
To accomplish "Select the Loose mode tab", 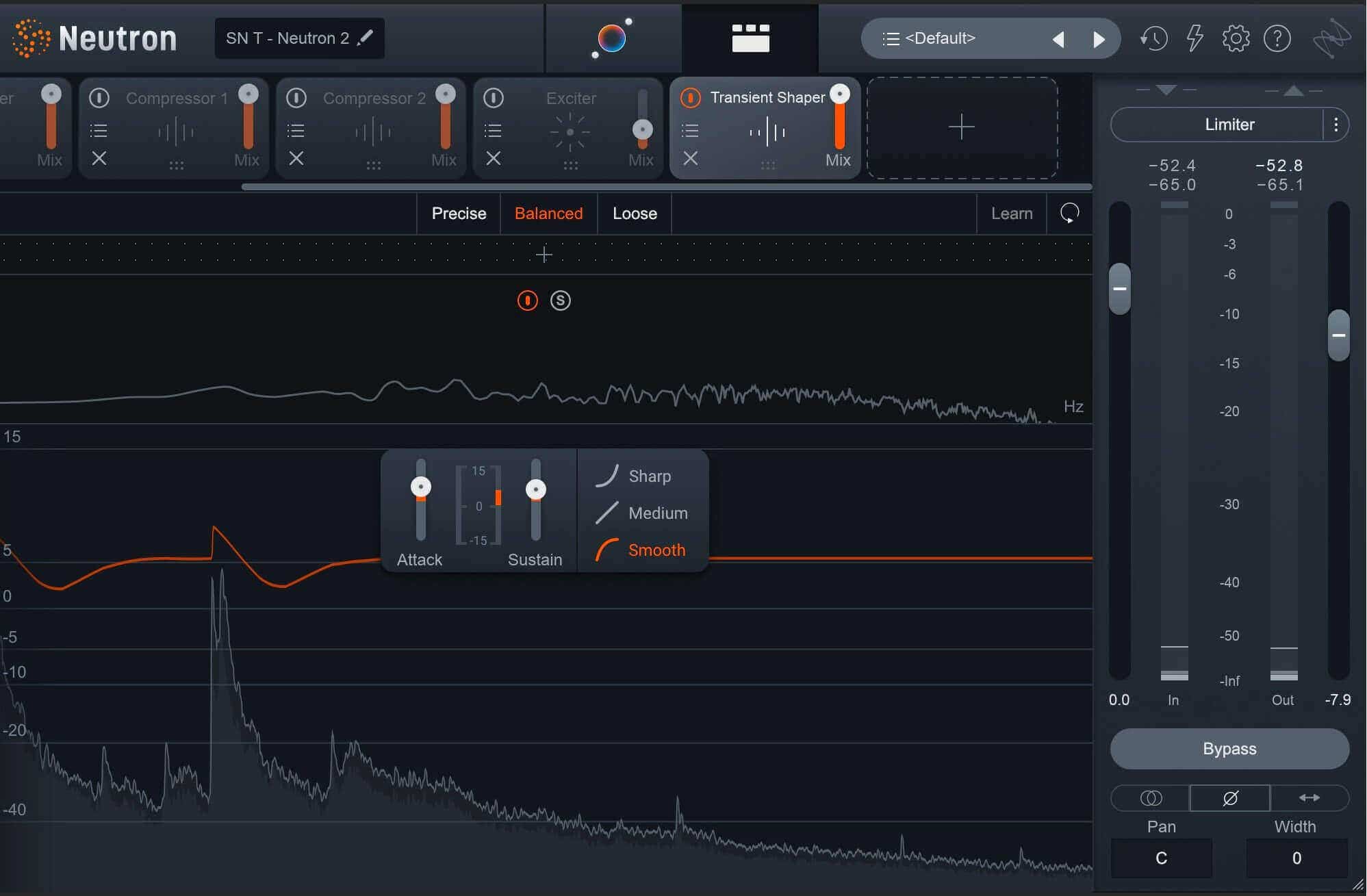I will [635, 214].
